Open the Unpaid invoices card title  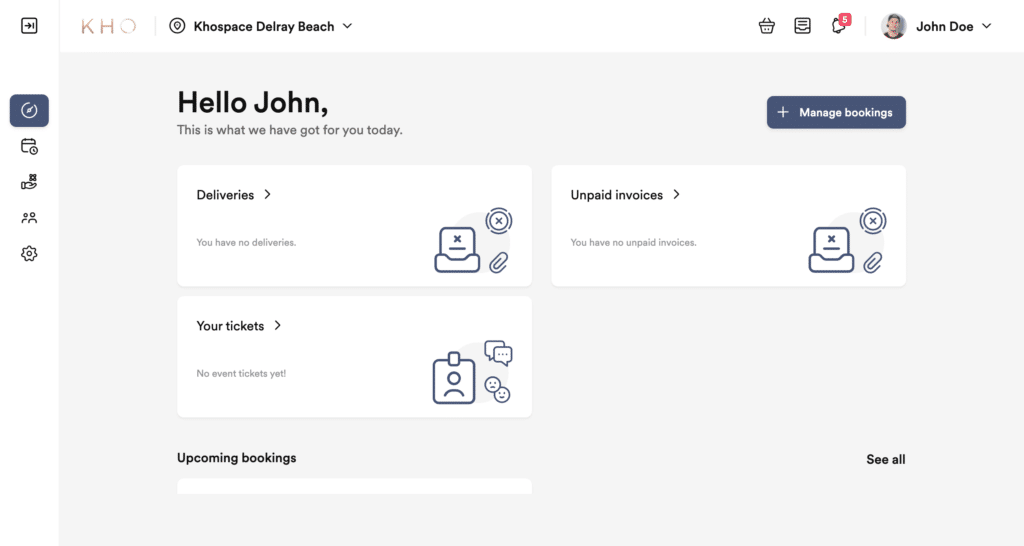tap(616, 195)
